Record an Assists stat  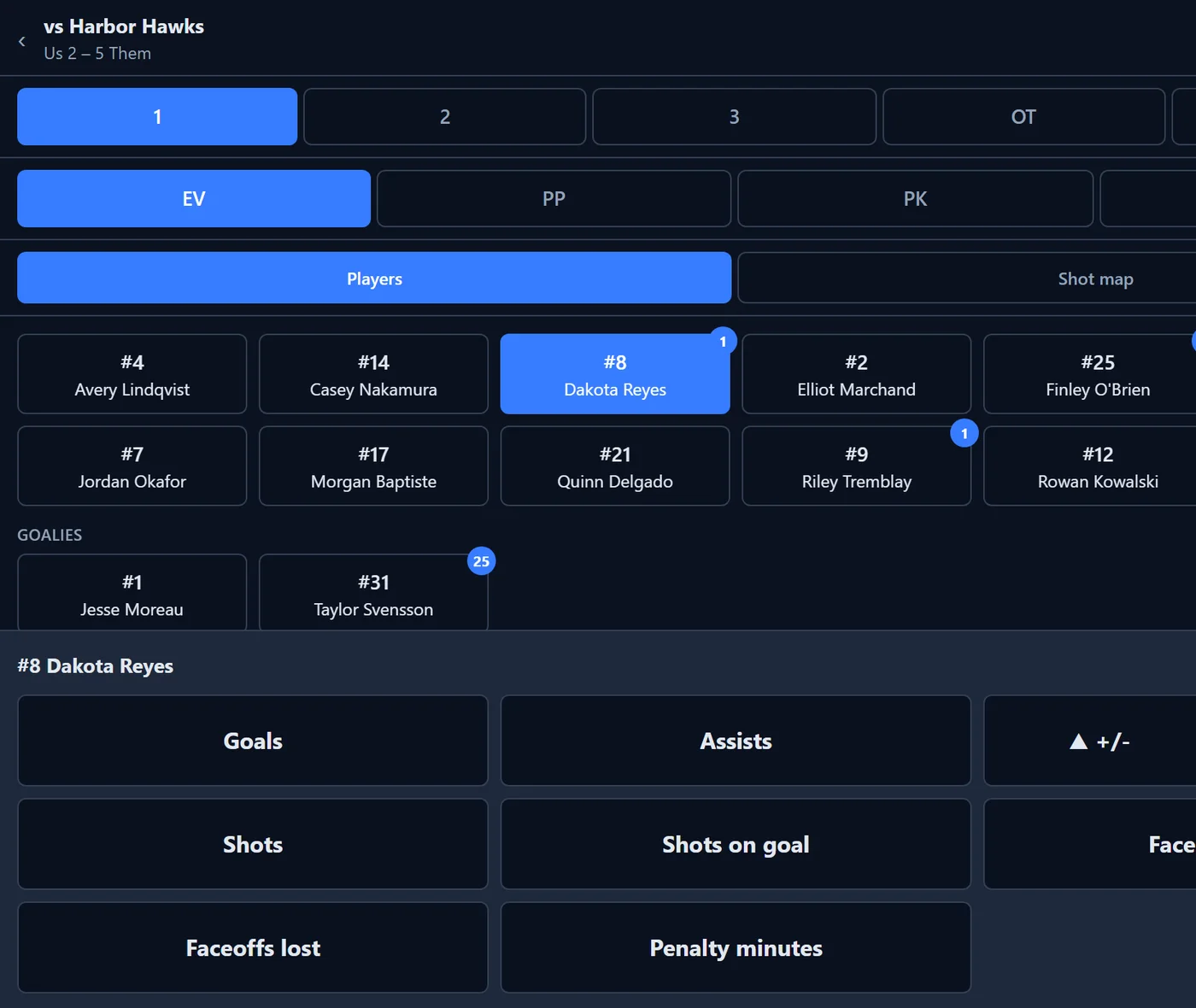[x=736, y=741]
